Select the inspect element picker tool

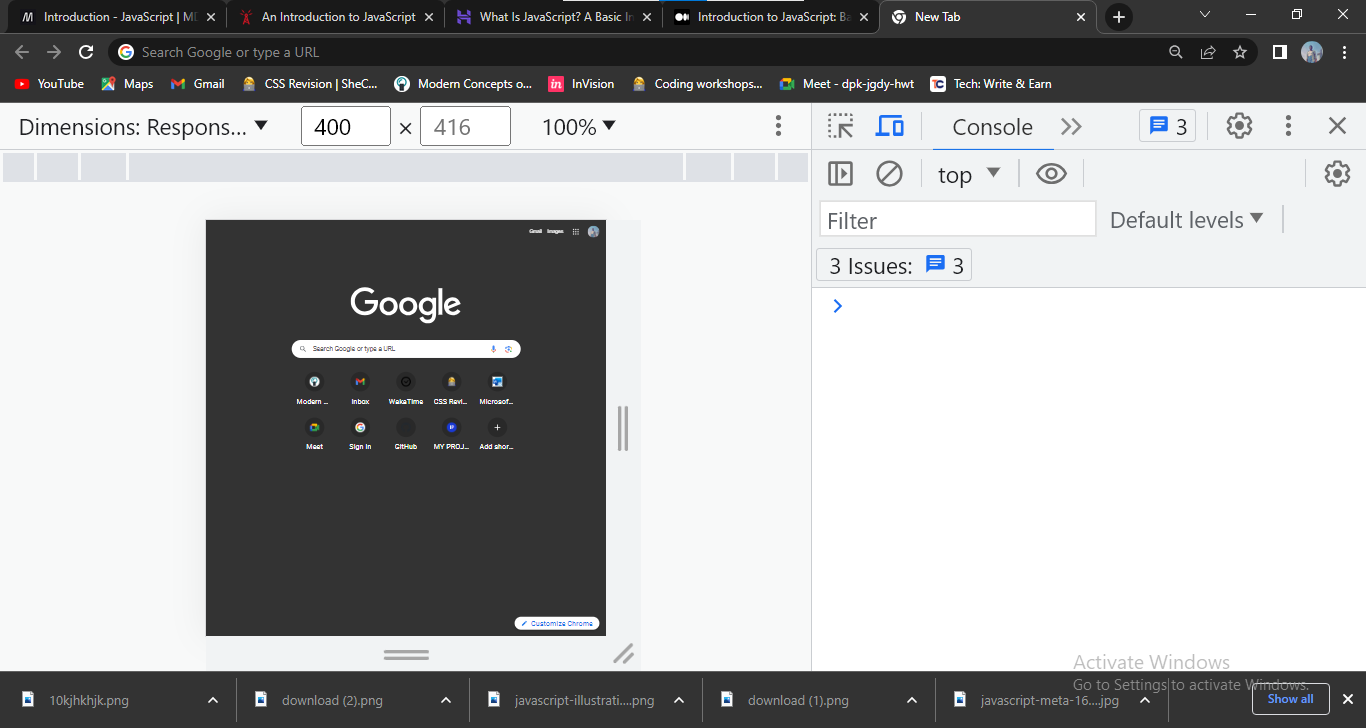coord(841,126)
